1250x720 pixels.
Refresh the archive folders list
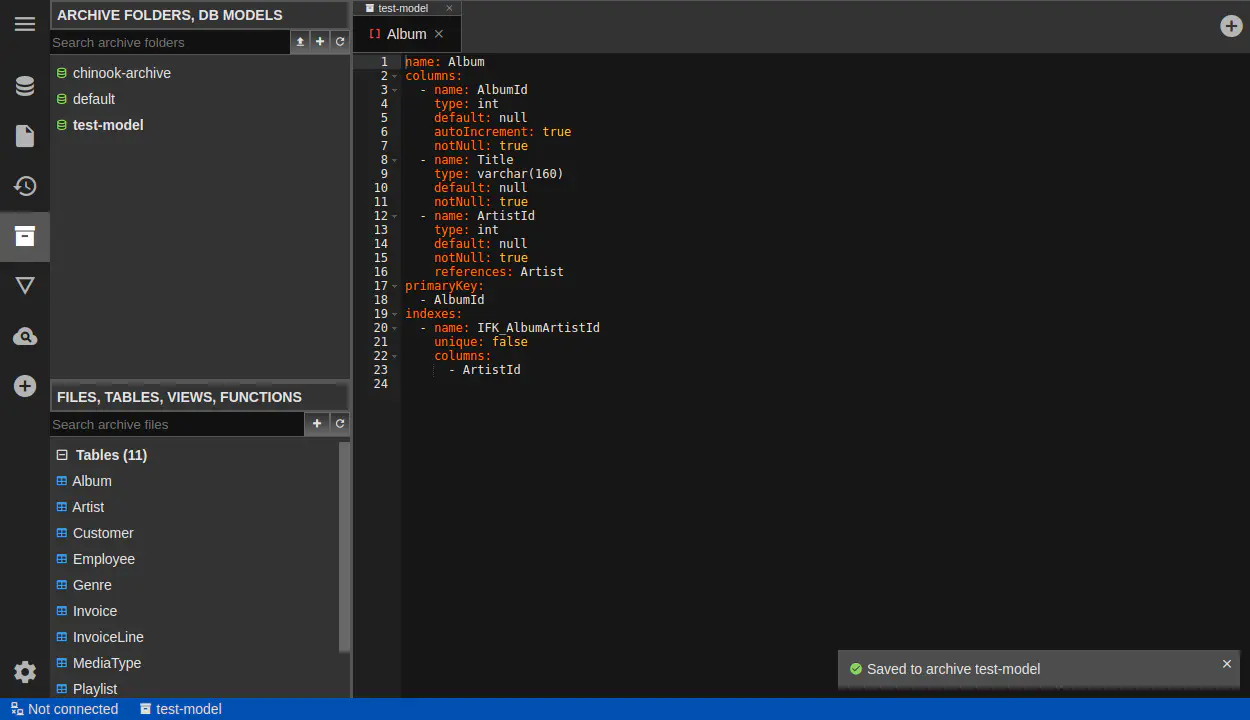coord(340,42)
